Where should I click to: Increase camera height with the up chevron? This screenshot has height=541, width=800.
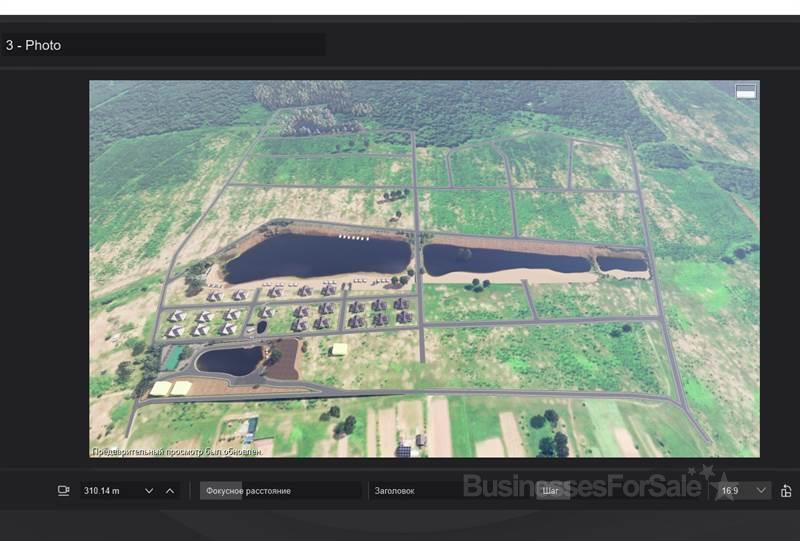tap(170, 491)
